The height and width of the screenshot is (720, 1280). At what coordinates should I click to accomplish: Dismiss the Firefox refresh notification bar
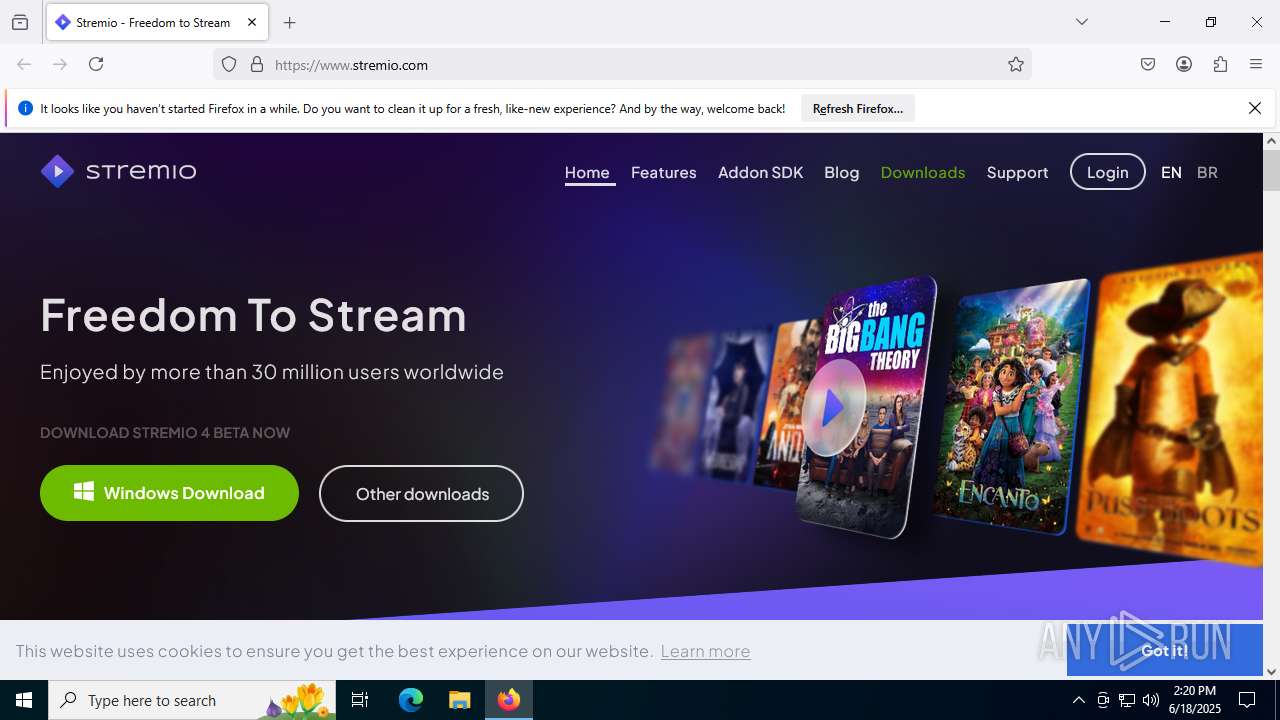pos(1255,108)
